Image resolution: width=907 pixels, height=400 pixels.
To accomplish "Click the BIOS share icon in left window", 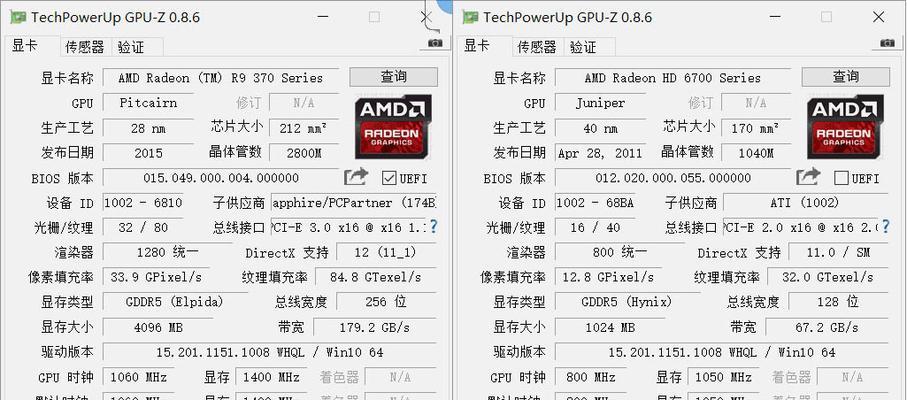I will pos(356,177).
